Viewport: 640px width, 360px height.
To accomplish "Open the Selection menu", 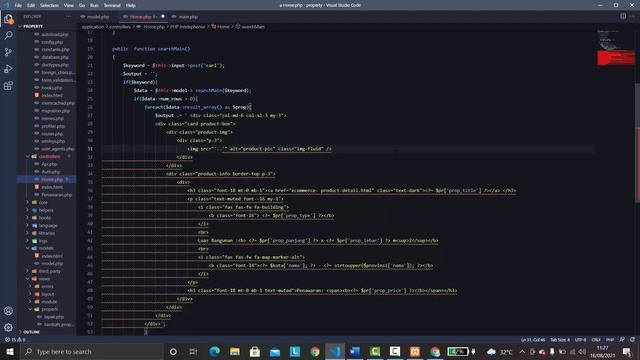I will 49,5.
